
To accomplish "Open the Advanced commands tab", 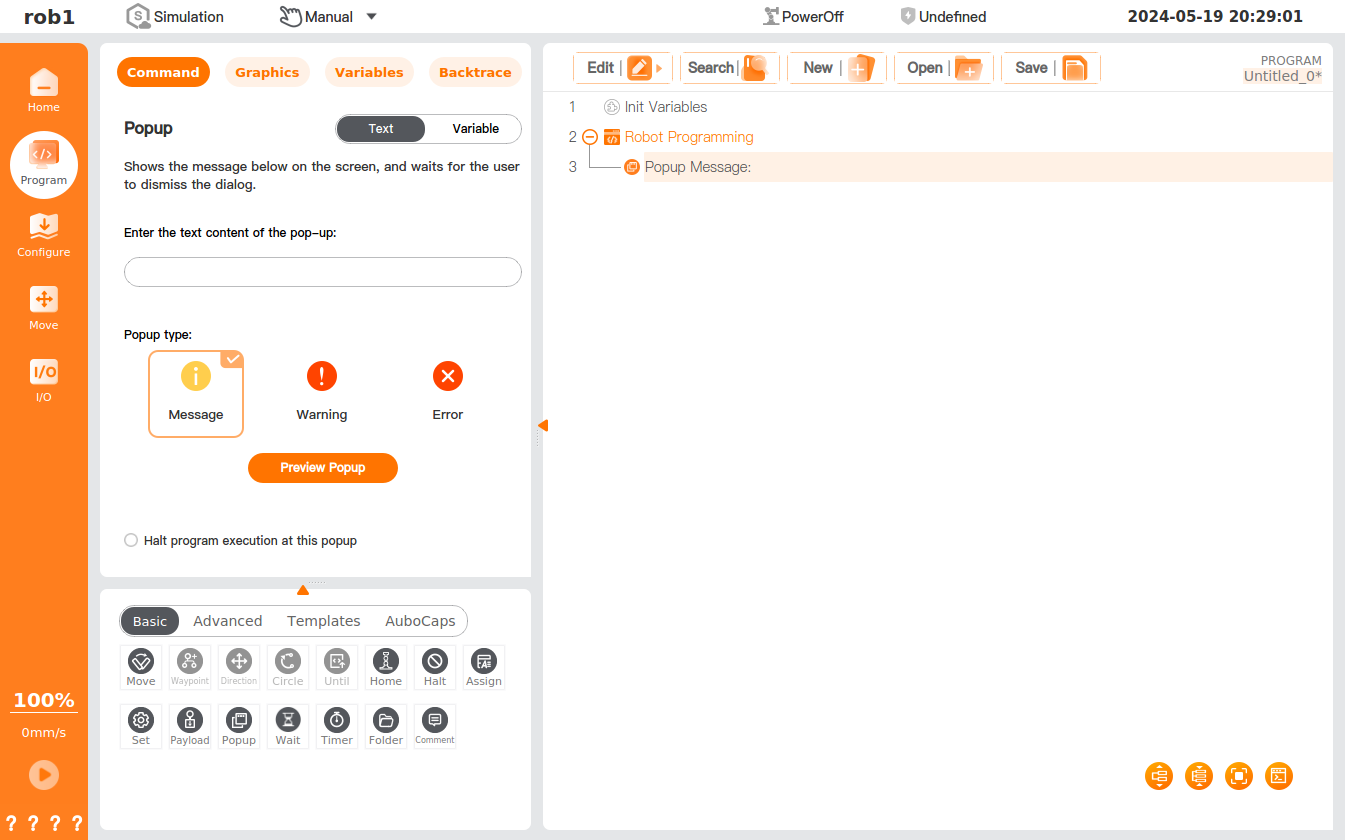I will tap(227, 621).
